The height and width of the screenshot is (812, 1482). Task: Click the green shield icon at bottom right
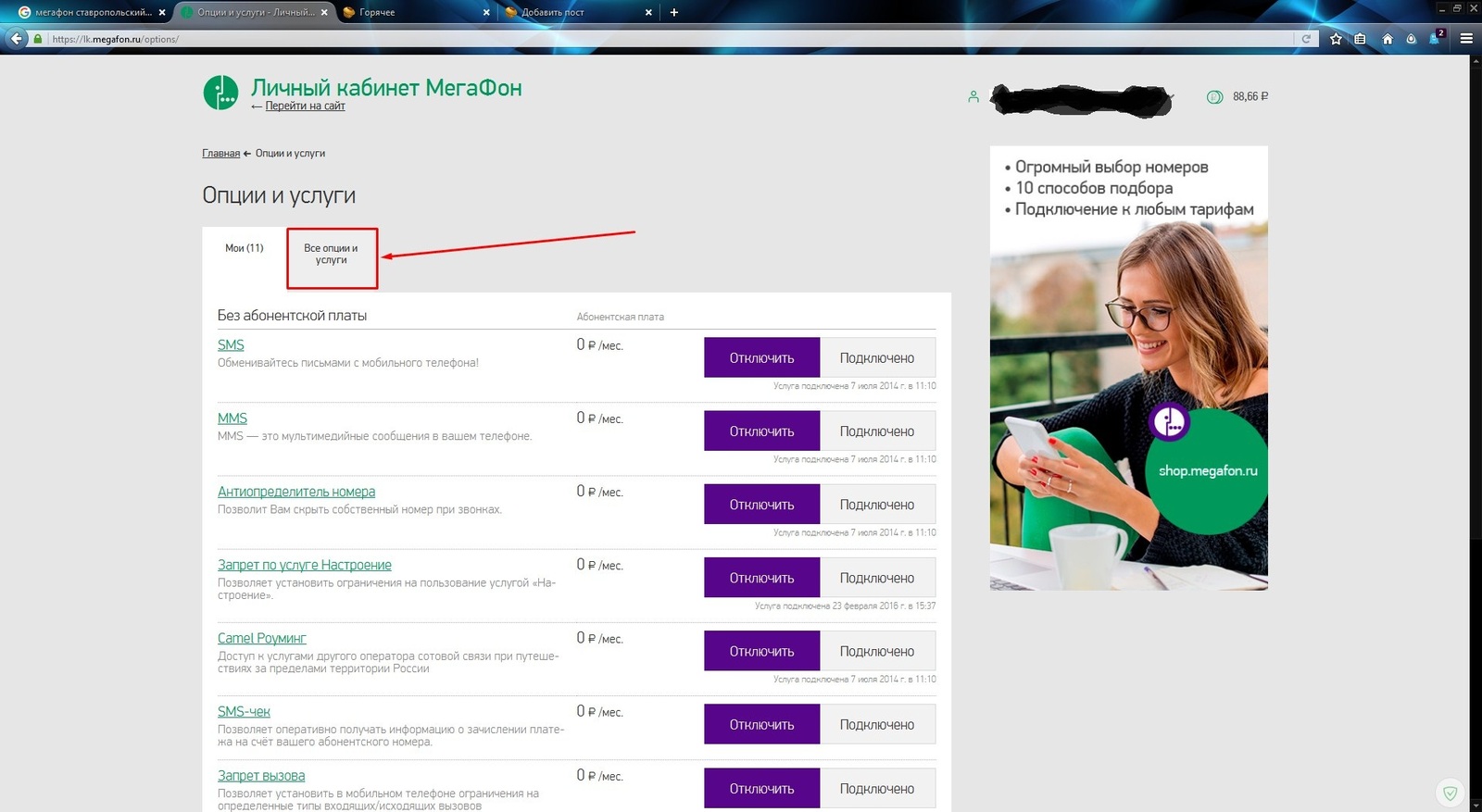pos(1450,793)
